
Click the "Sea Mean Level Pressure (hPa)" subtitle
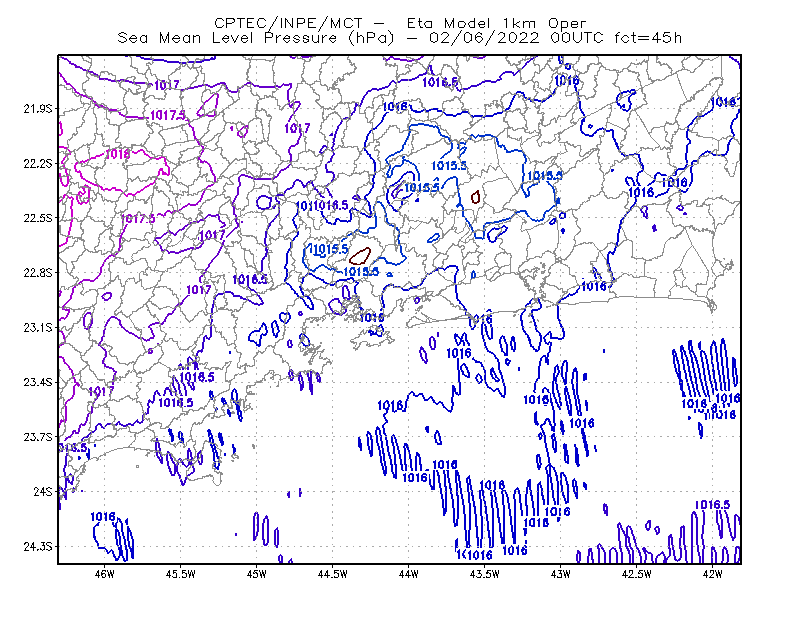256,38
